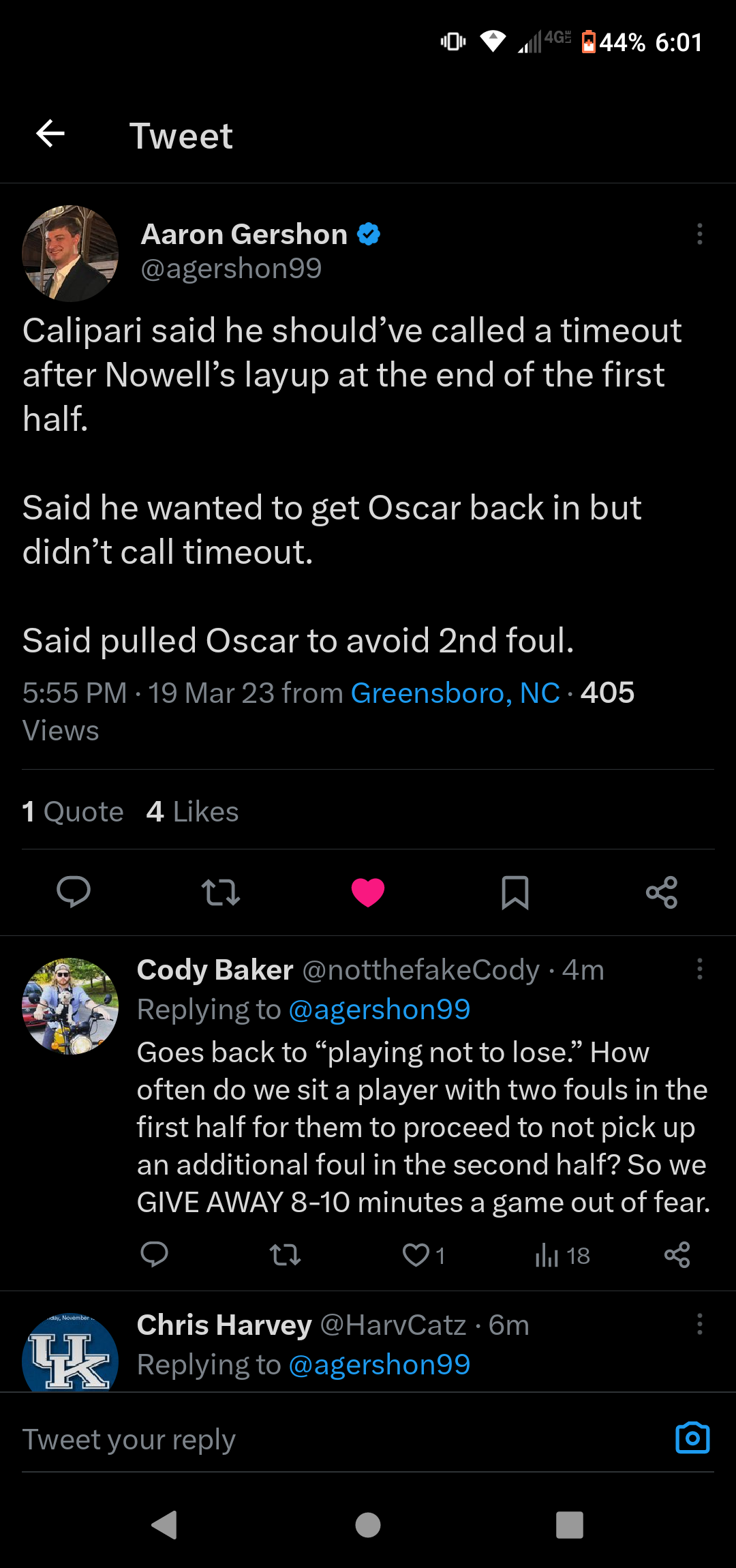Share Cody Baker's reply
Screen dimensions: 736x1568
677,1255
